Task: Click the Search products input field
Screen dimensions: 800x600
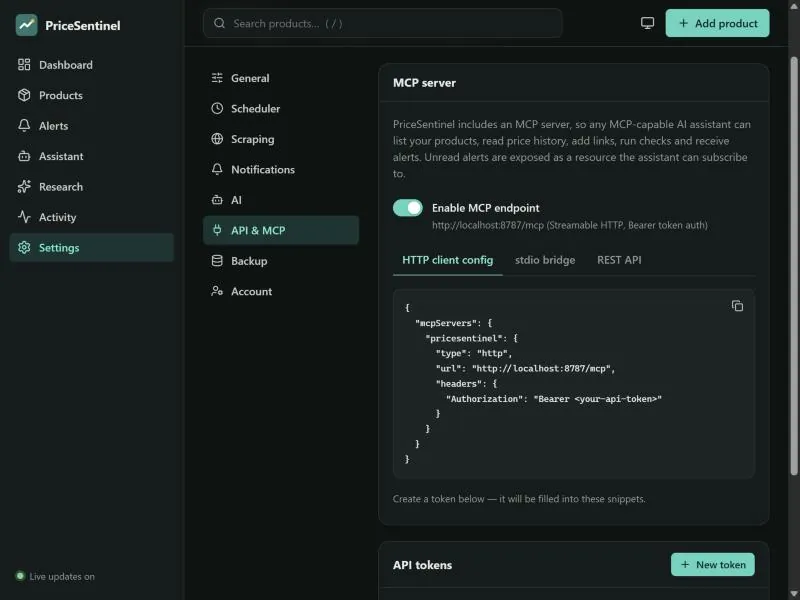Action: coord(383,23)
